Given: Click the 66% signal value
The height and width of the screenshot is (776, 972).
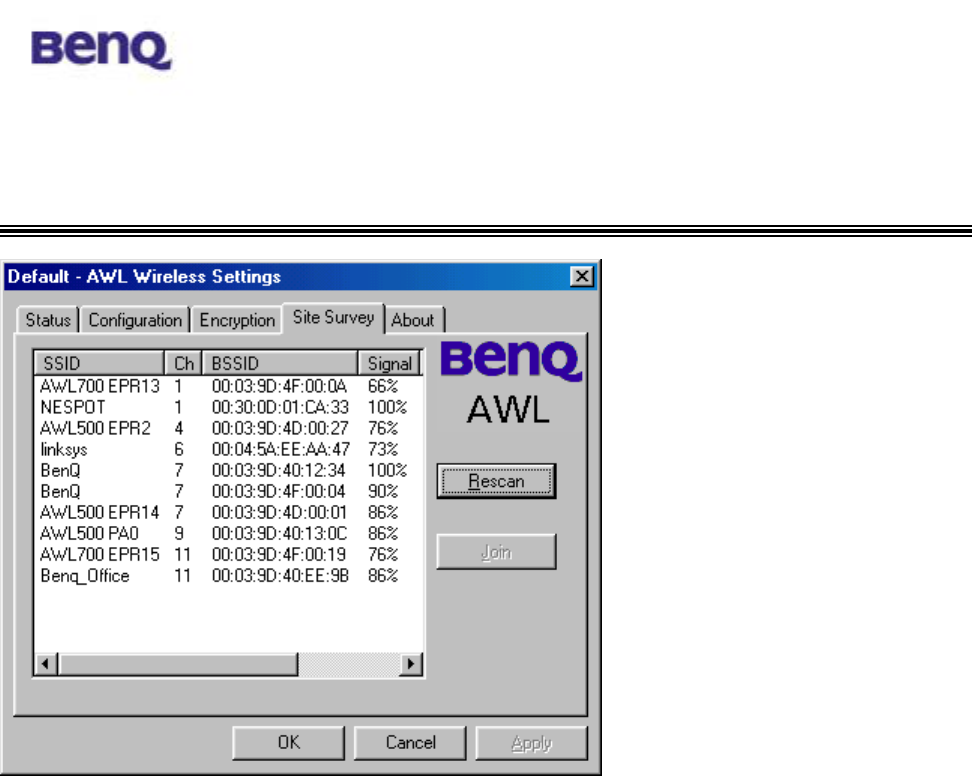Looking at the screenshot, I should (x=382, y=386).
